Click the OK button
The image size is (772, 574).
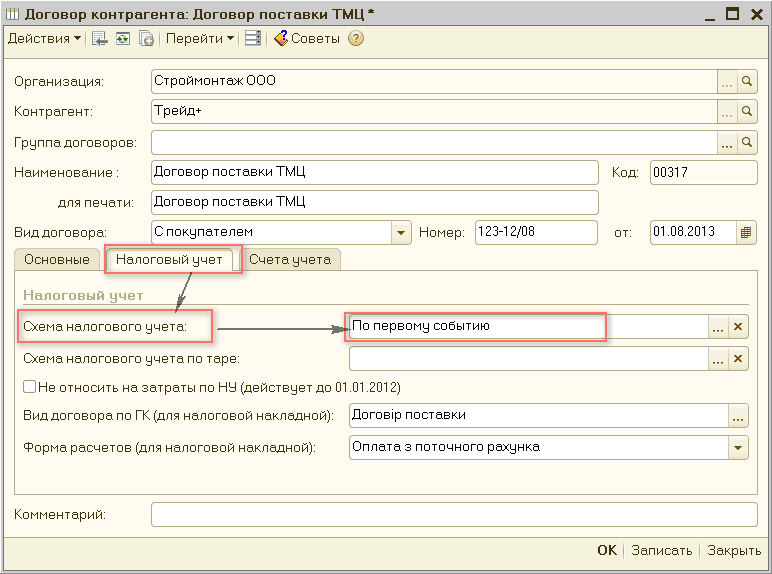606,551
